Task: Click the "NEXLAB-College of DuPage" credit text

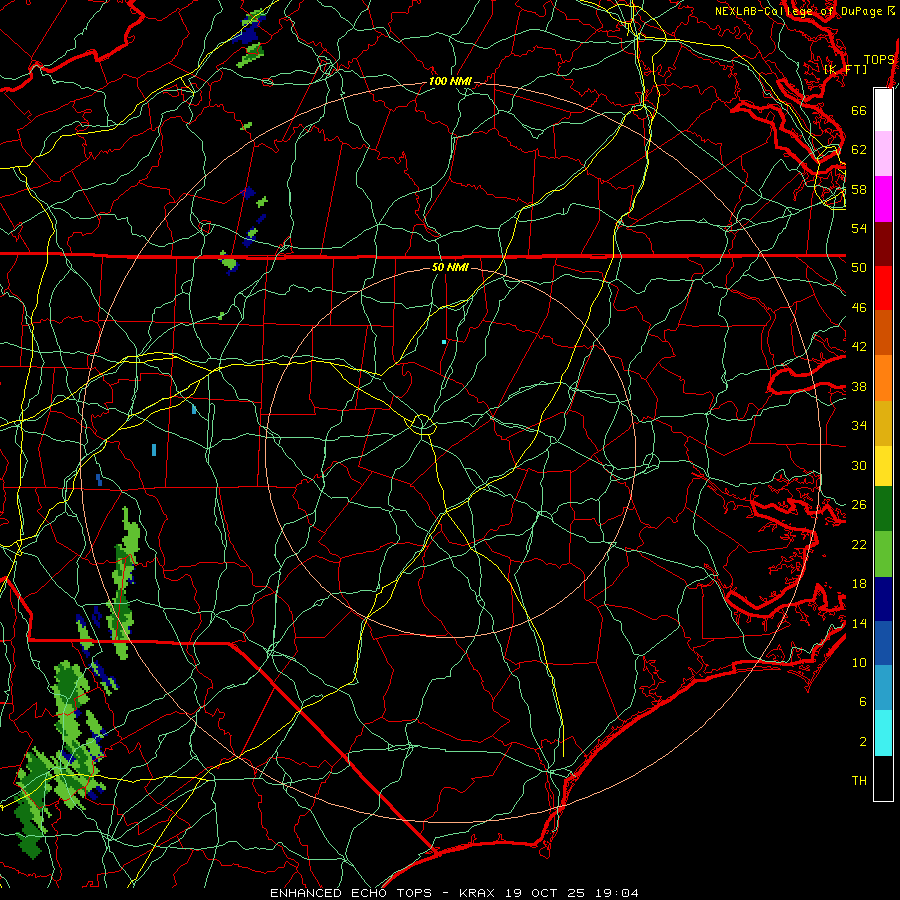Action: 800,11
